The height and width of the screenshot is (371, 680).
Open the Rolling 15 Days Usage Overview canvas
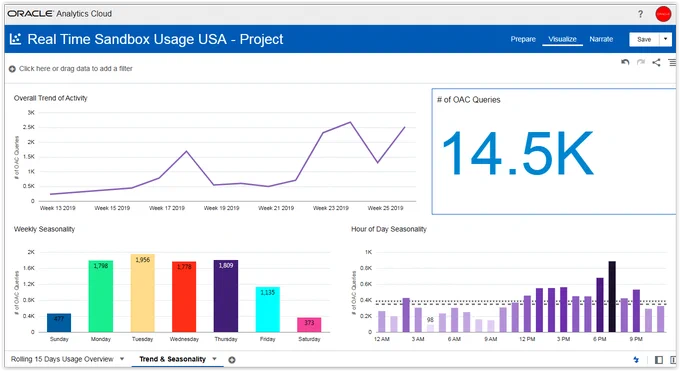coord(62,359)
